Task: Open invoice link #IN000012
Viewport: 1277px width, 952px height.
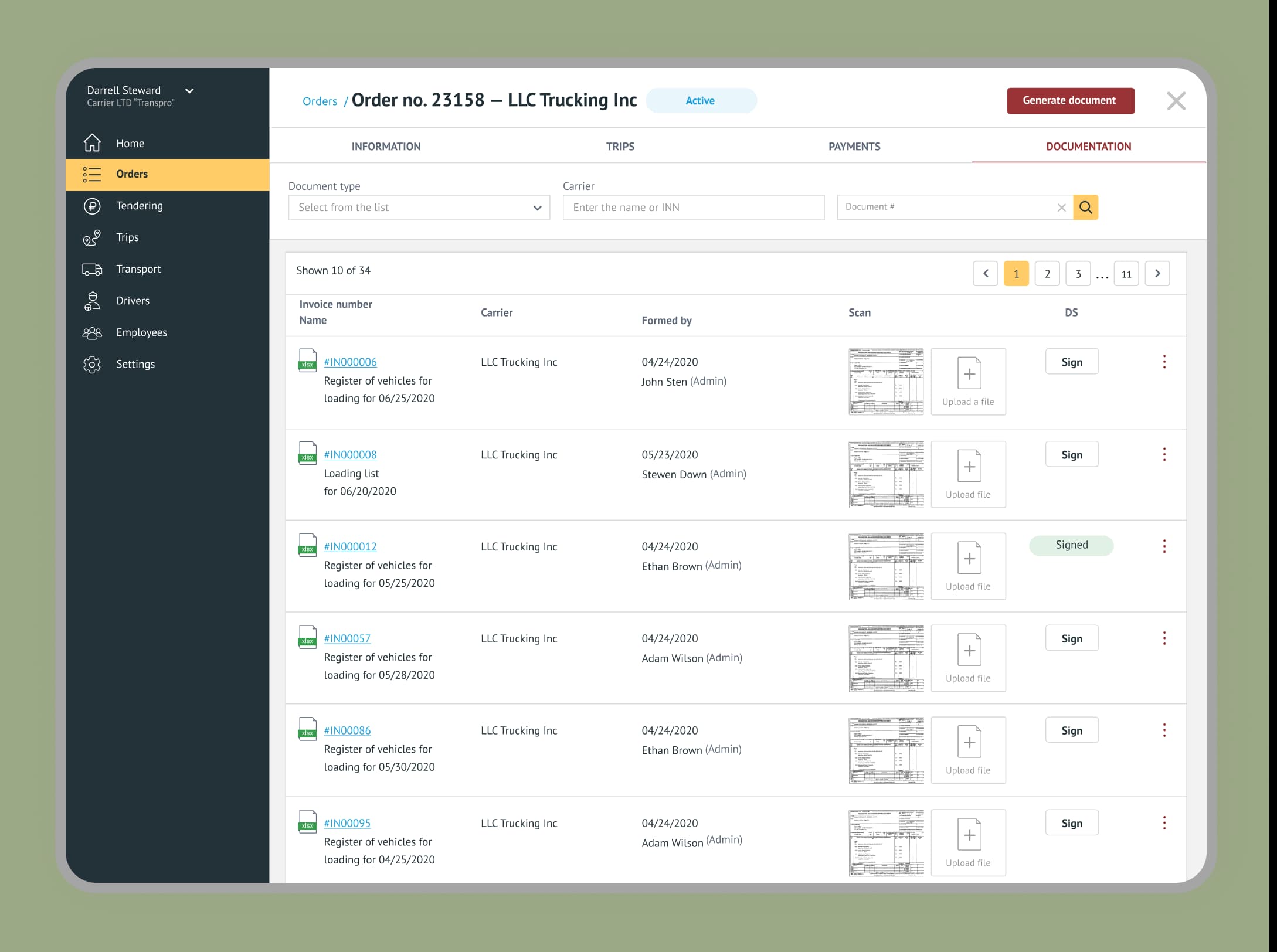Action: [350, 547]
